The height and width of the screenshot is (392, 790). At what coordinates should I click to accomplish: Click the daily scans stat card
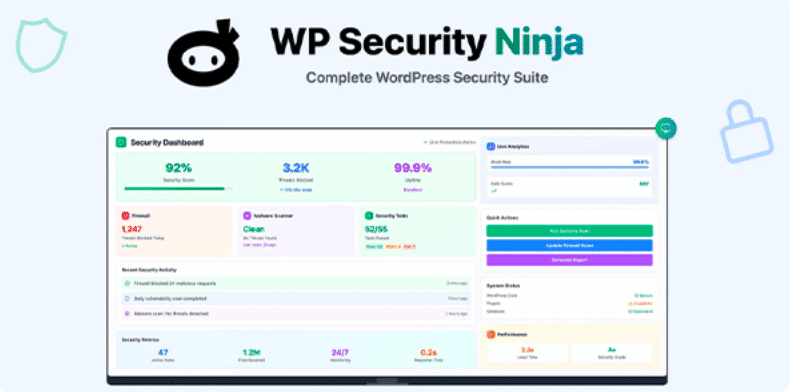(x=569, y=187)
